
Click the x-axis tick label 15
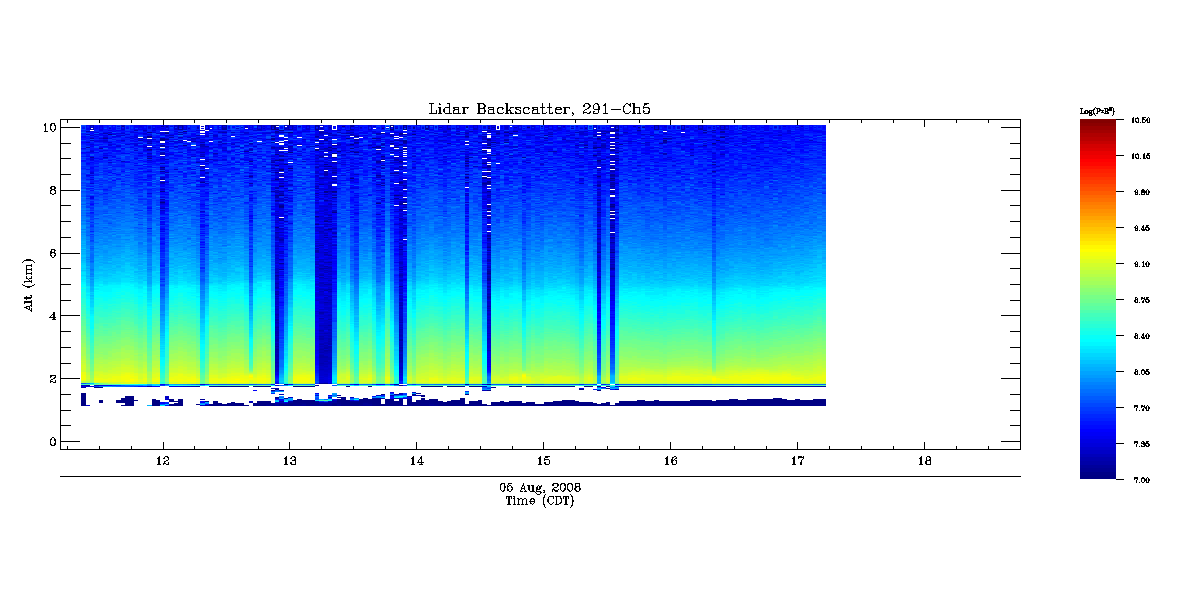pos(543,462)
